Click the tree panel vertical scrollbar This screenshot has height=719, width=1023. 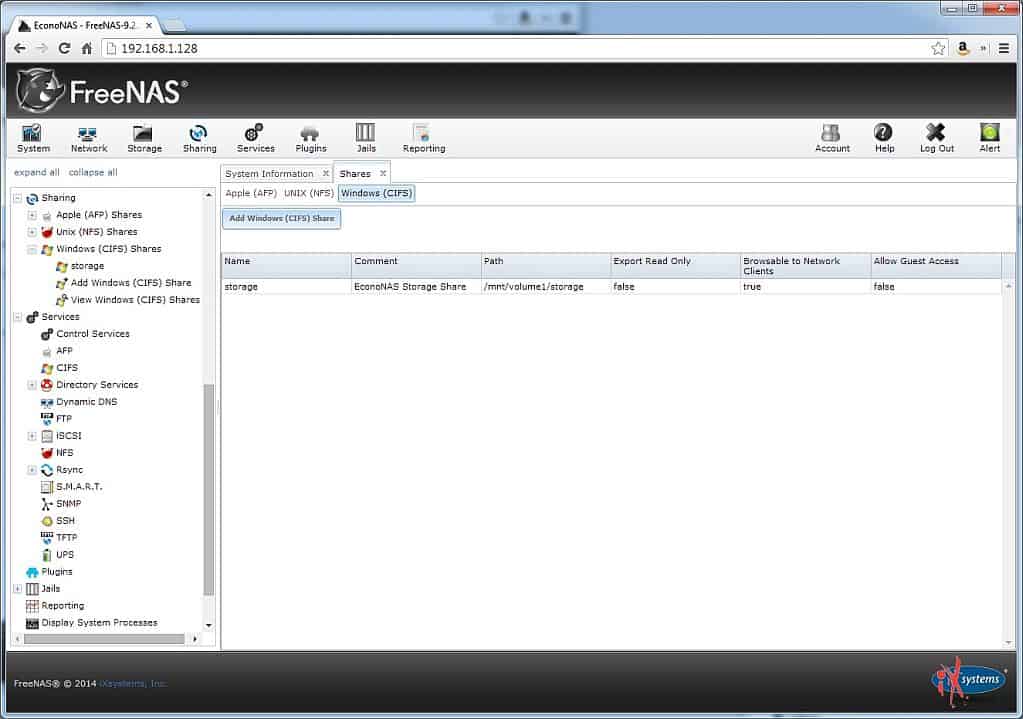(x=209, y=489)
